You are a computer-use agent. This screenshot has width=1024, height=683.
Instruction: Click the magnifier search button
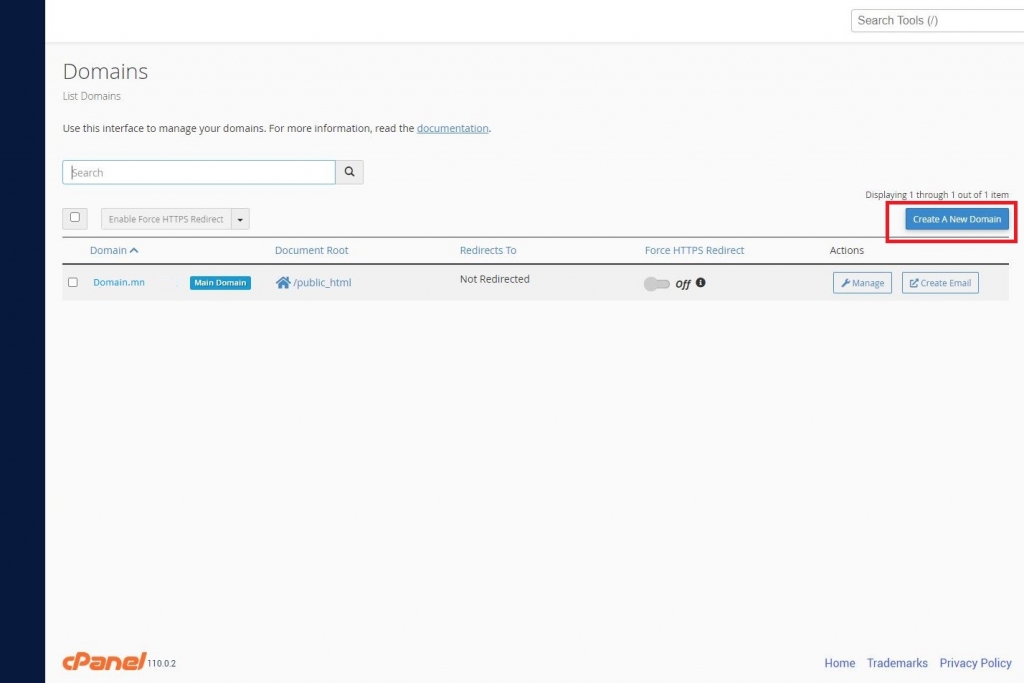349,172
